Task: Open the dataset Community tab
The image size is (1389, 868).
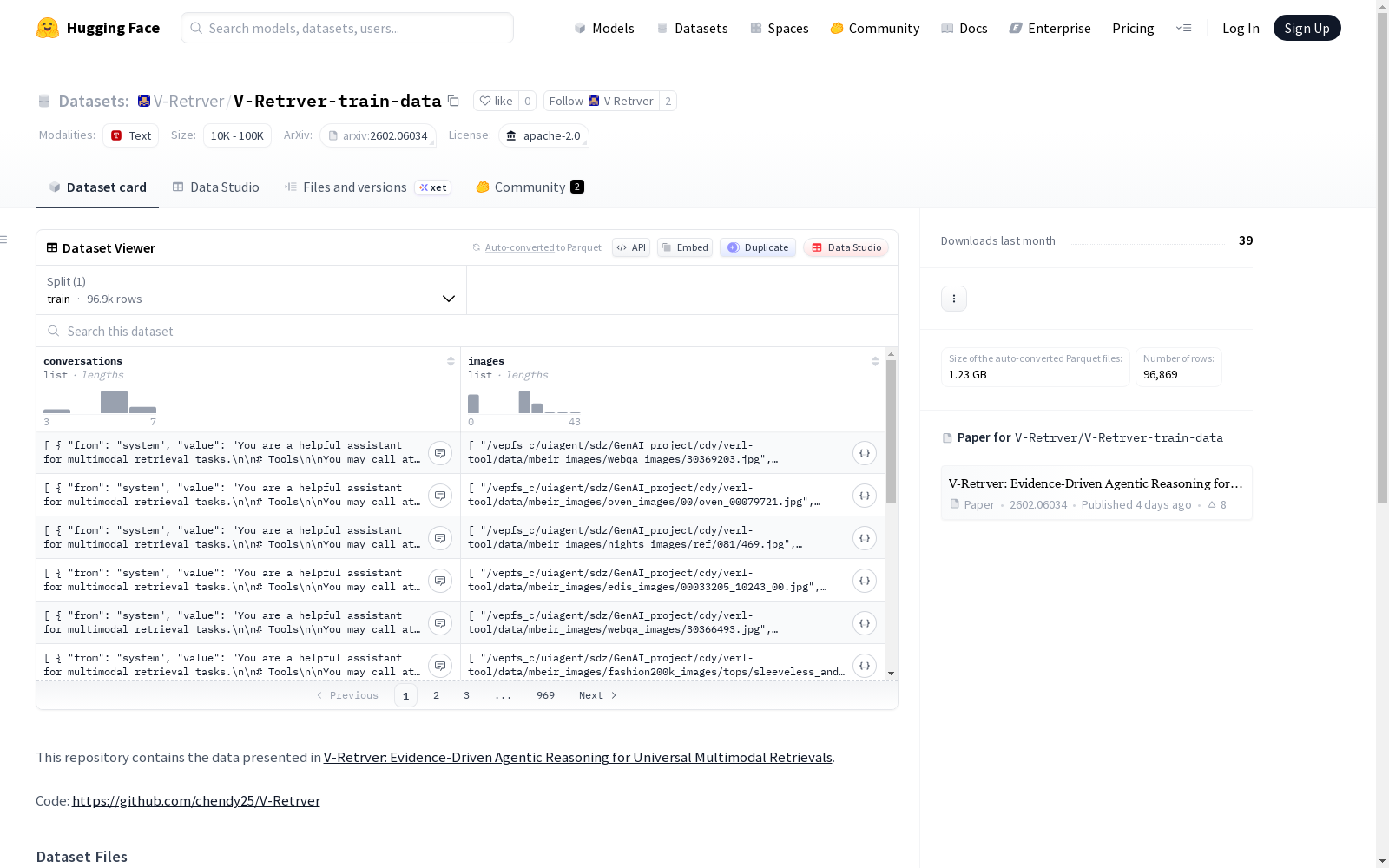Action: pos(530,187)
